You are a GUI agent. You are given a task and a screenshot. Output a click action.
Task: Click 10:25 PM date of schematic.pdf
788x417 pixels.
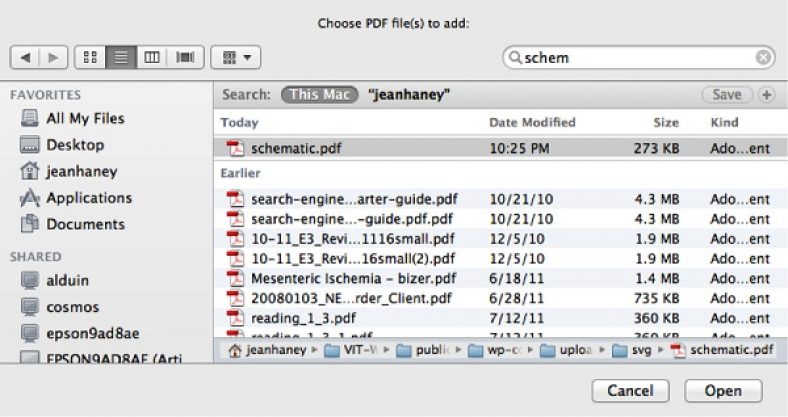coord(520,148)
